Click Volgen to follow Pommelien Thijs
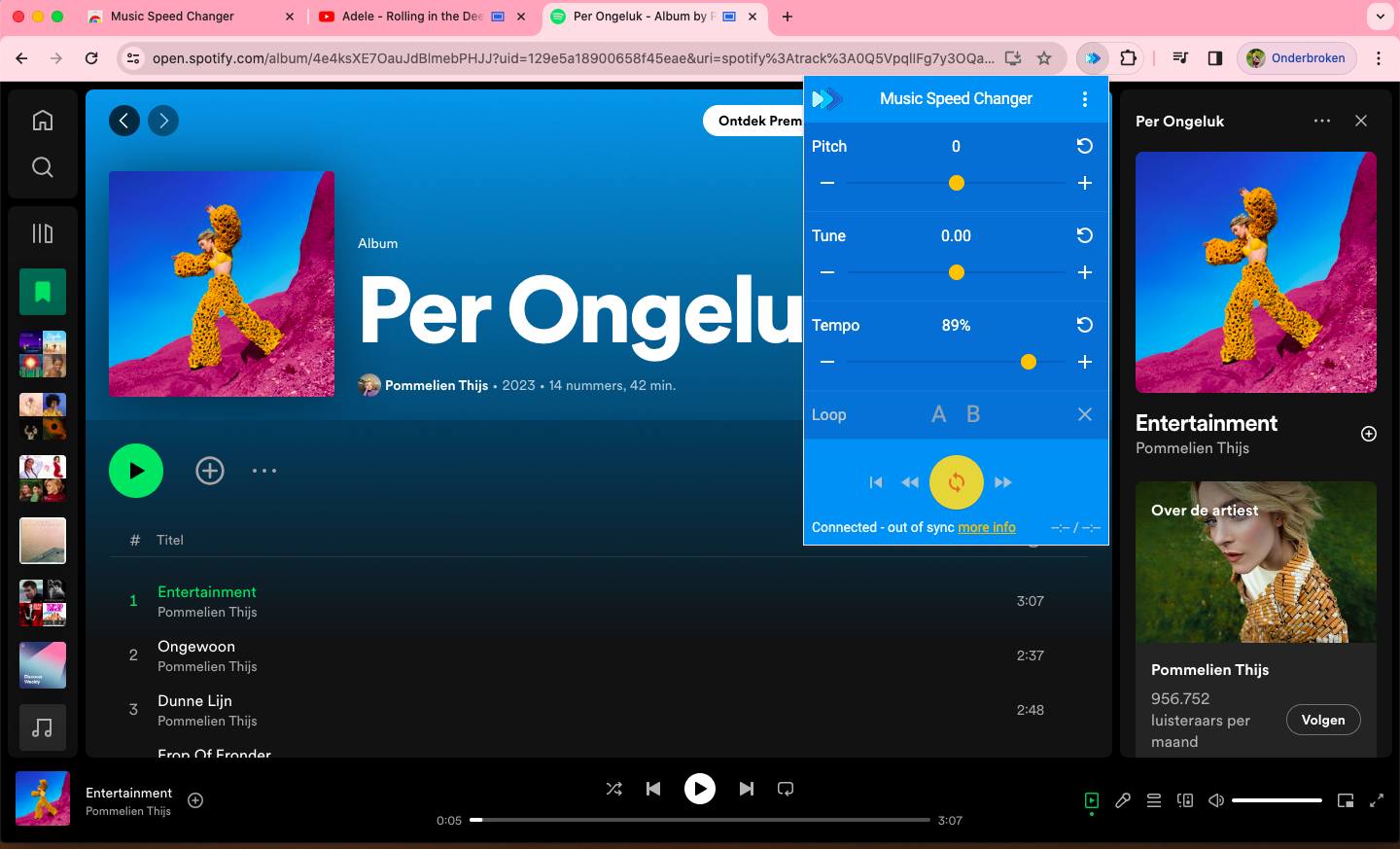This screenshot has width=1400, height=849. click(x=1322, y=720)
